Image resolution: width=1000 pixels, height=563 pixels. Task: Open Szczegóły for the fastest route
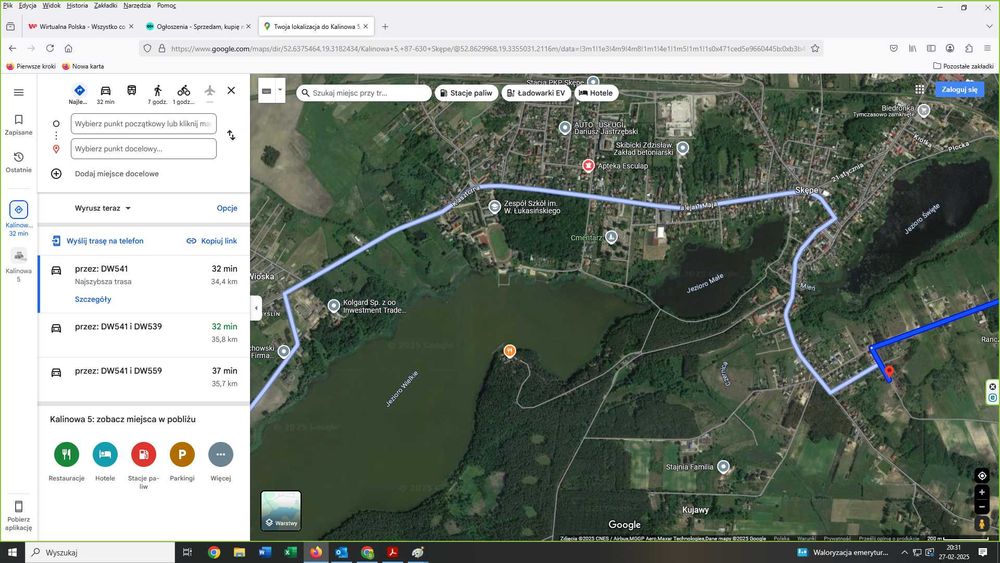[x=93, y=299]
